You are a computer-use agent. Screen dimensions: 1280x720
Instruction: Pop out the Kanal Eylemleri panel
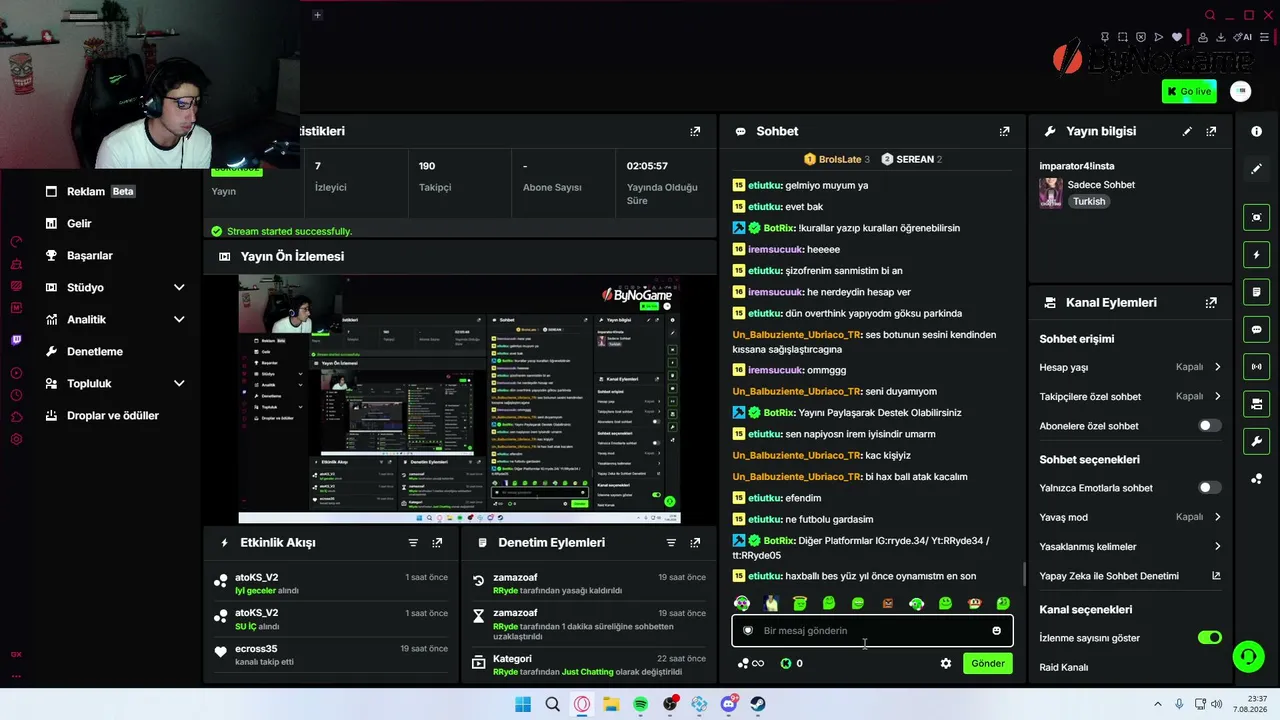1211,302
